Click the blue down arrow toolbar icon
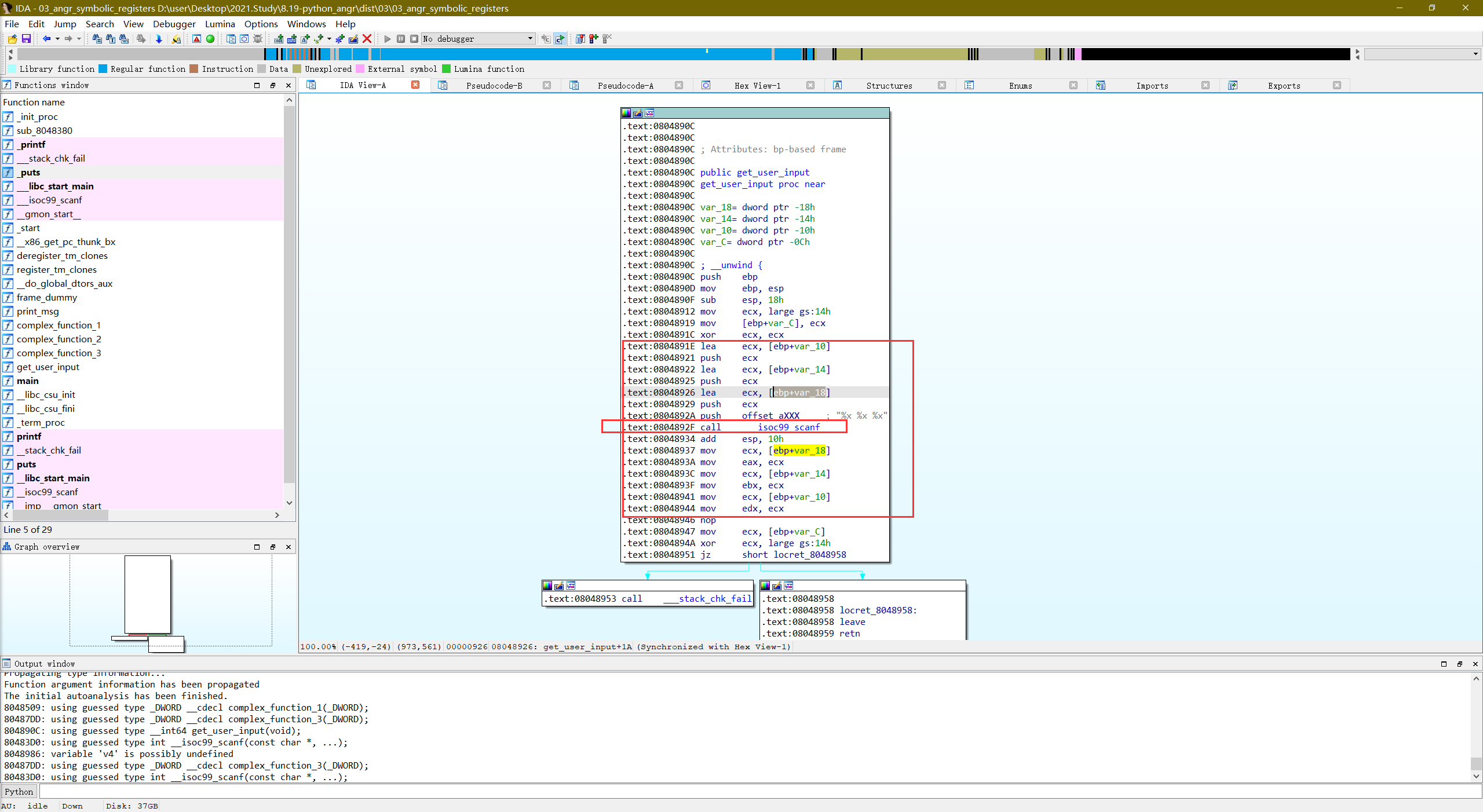The height and width of the screenshot is (812, 1483). (159, 39)
